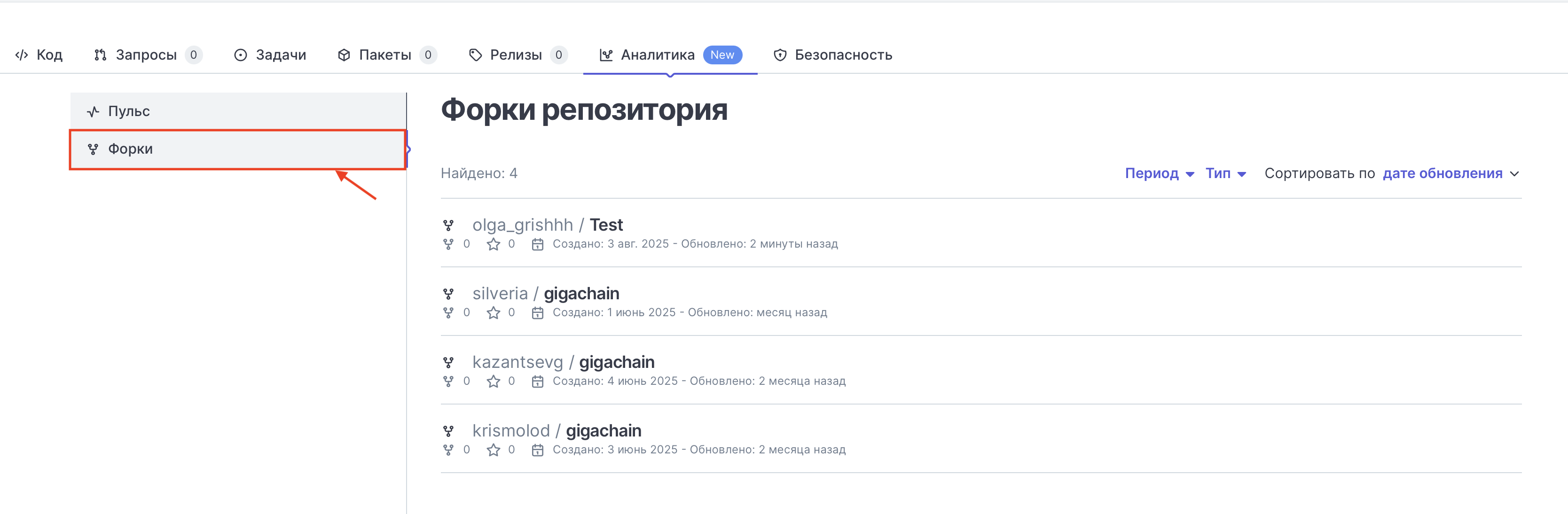Click the star icon in krismolod row
The height and width of the screenshot is (514, 1568).
[x=493, y=450]
